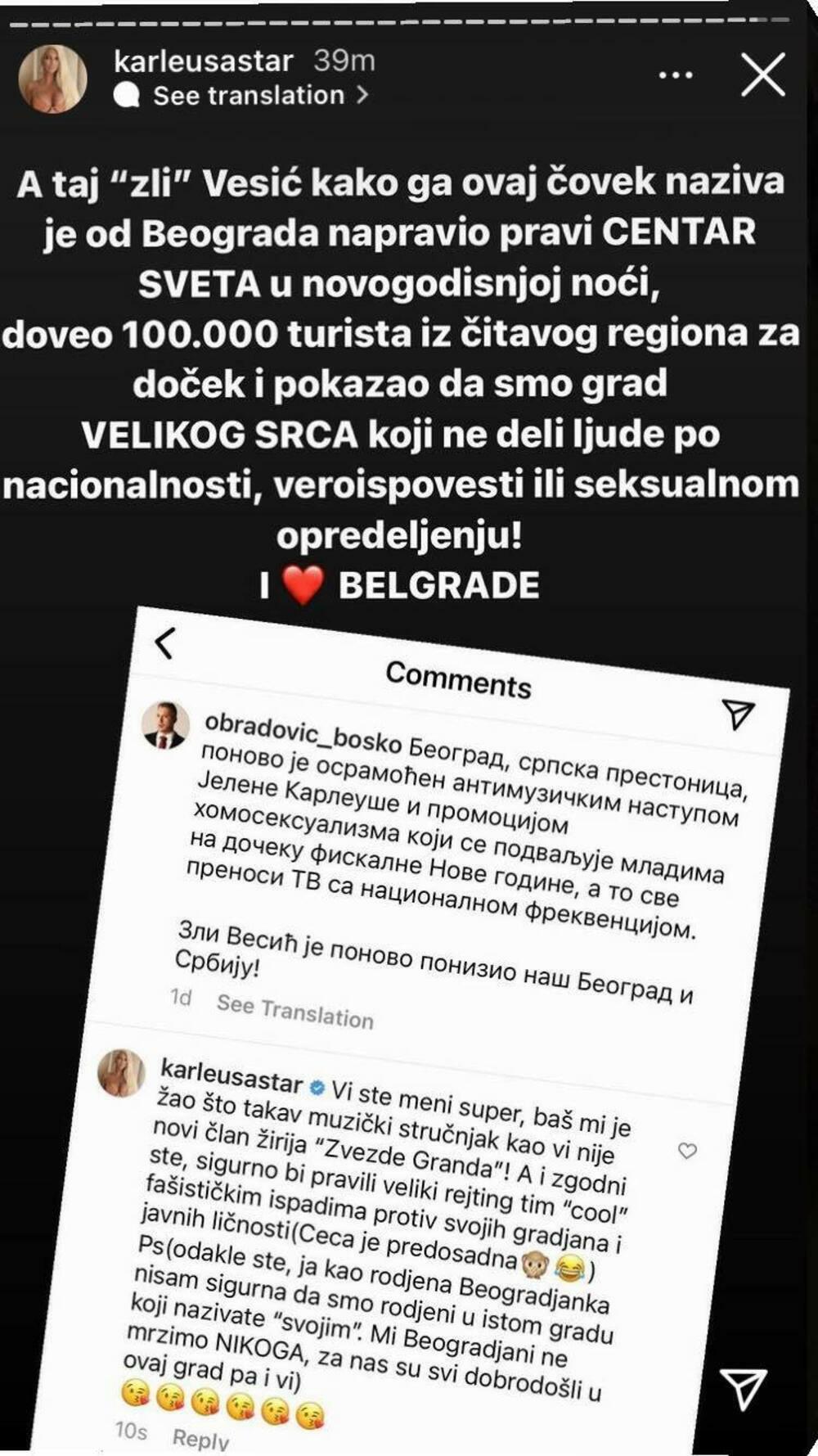Close the story with the X icon

click(x=762, y=75)
